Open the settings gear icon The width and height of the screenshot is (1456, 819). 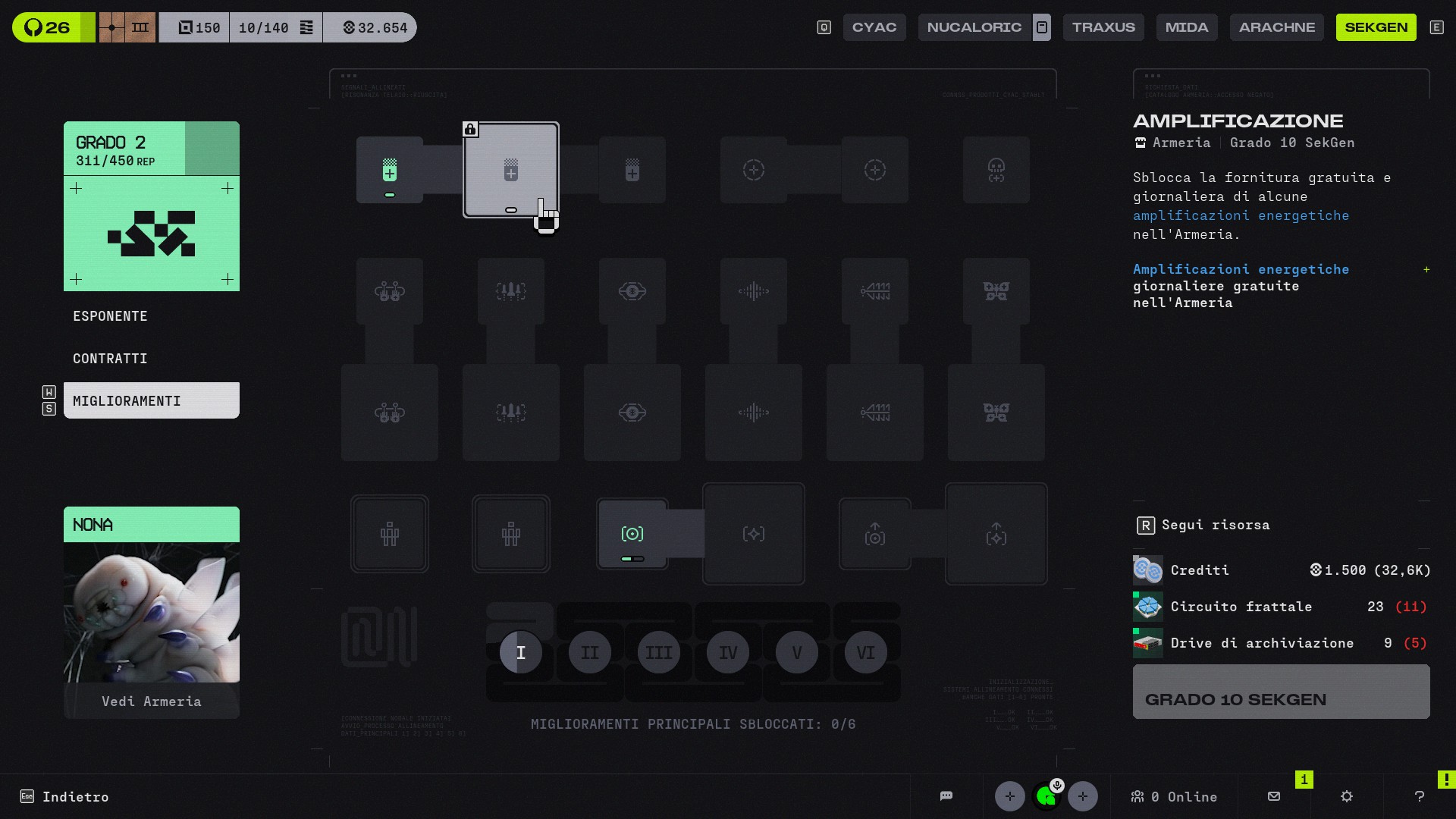pyautogui.click(x=1346, y=796)
